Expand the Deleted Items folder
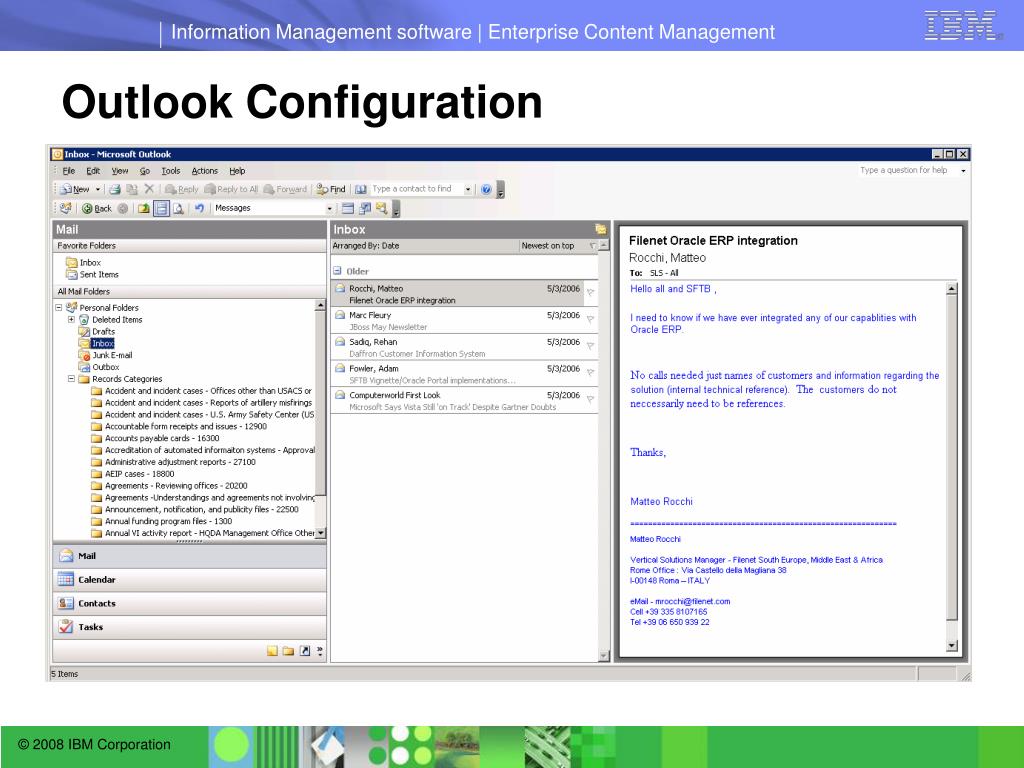 click(71, 319)
